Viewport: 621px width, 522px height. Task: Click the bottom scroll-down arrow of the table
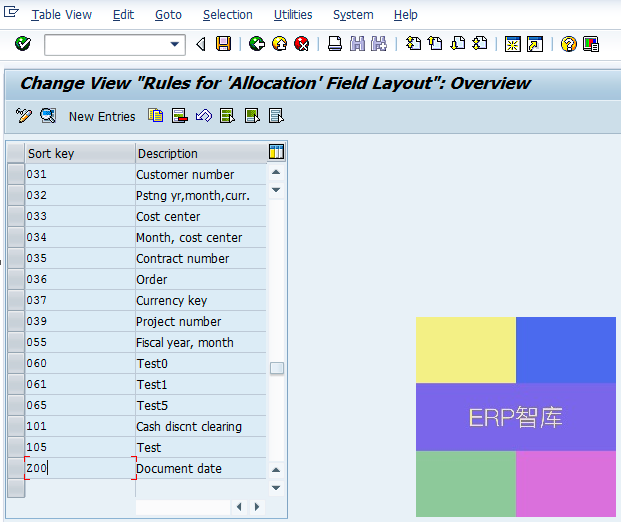(x=276, y=488)
